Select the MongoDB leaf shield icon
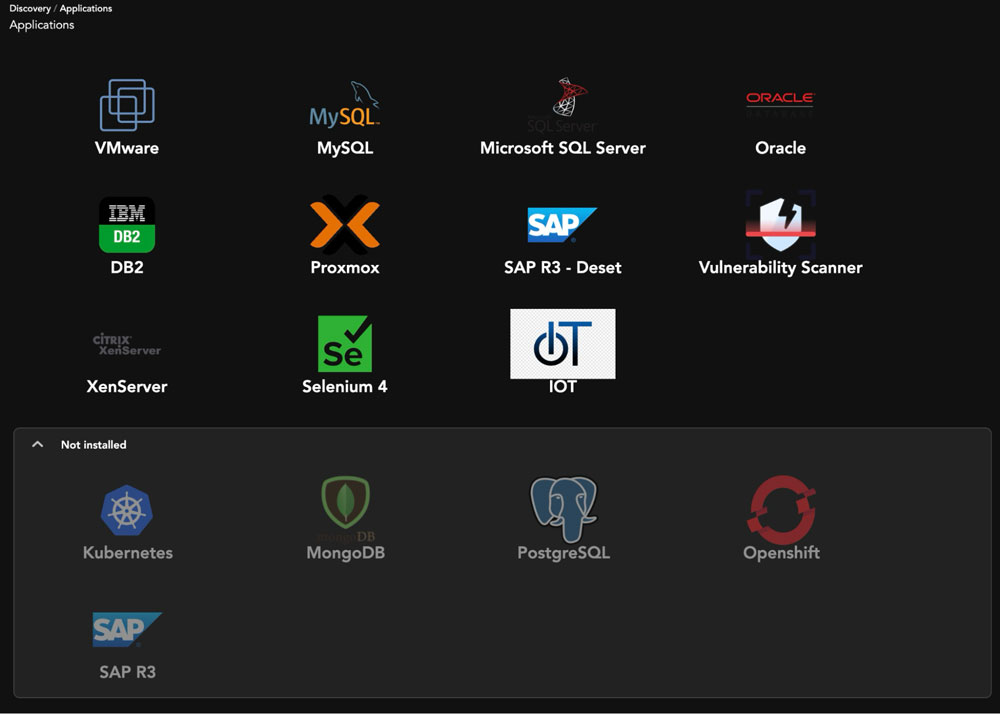This screenshot has height=714, width=1000. point(345,509)
